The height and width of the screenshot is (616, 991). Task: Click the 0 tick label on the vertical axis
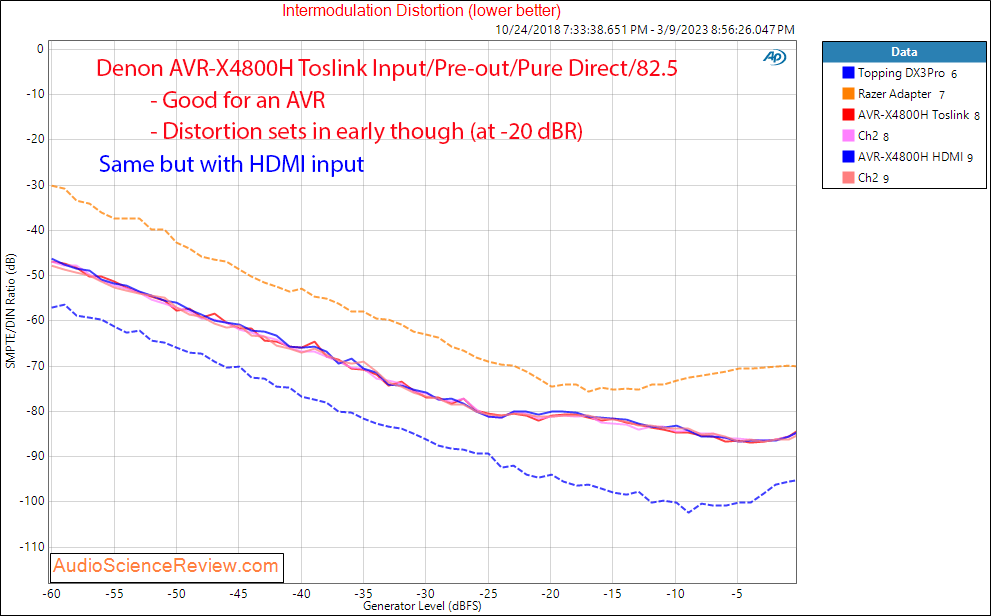(40, 49)
